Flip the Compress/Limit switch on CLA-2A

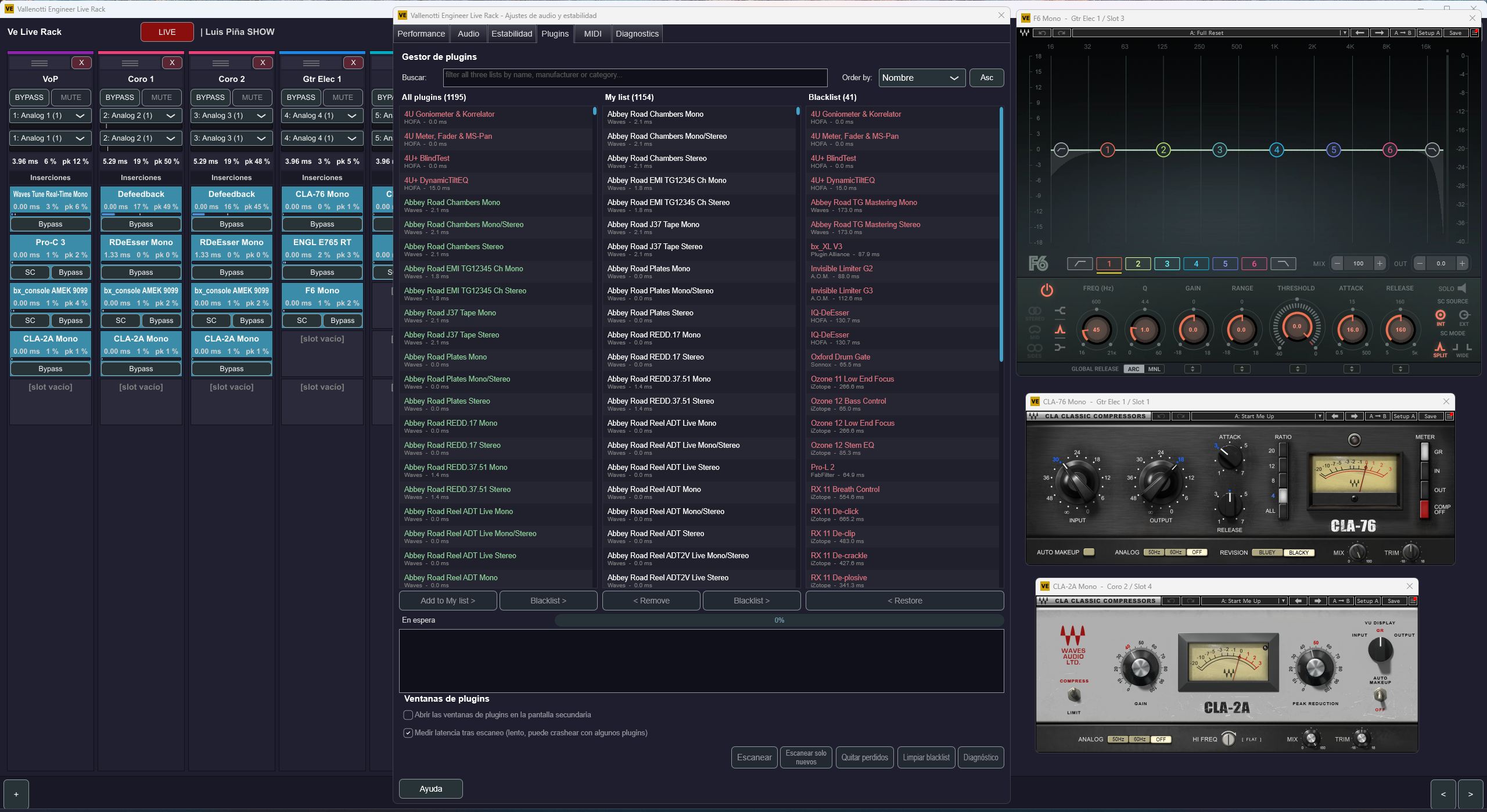tap(1074, 695)
